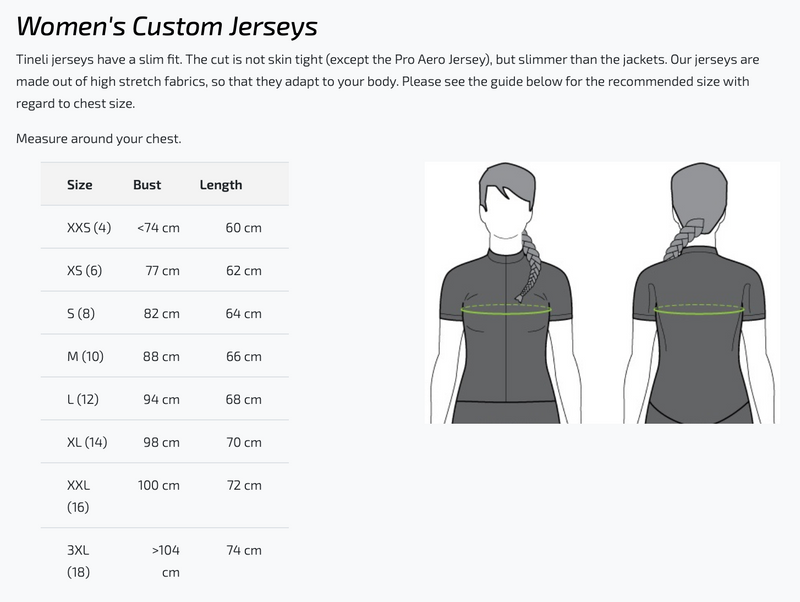Click the 'Measure around your chest' text
Image resolution: width=800 pixels, height=602 pixels.
click(98, 139)
